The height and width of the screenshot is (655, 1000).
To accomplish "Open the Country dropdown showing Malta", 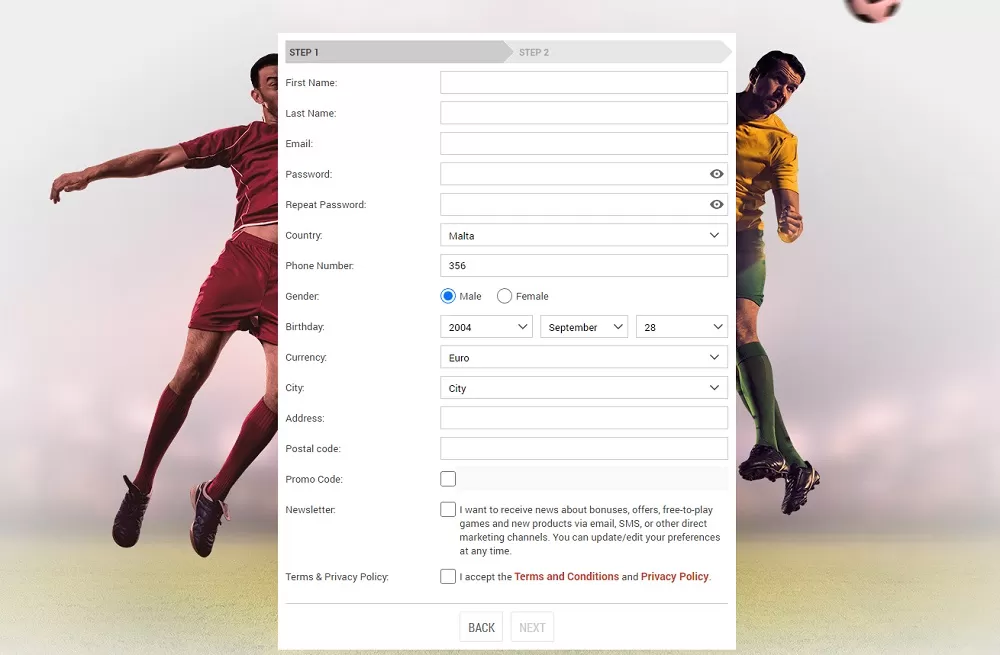I will click(x=583, y=236).
